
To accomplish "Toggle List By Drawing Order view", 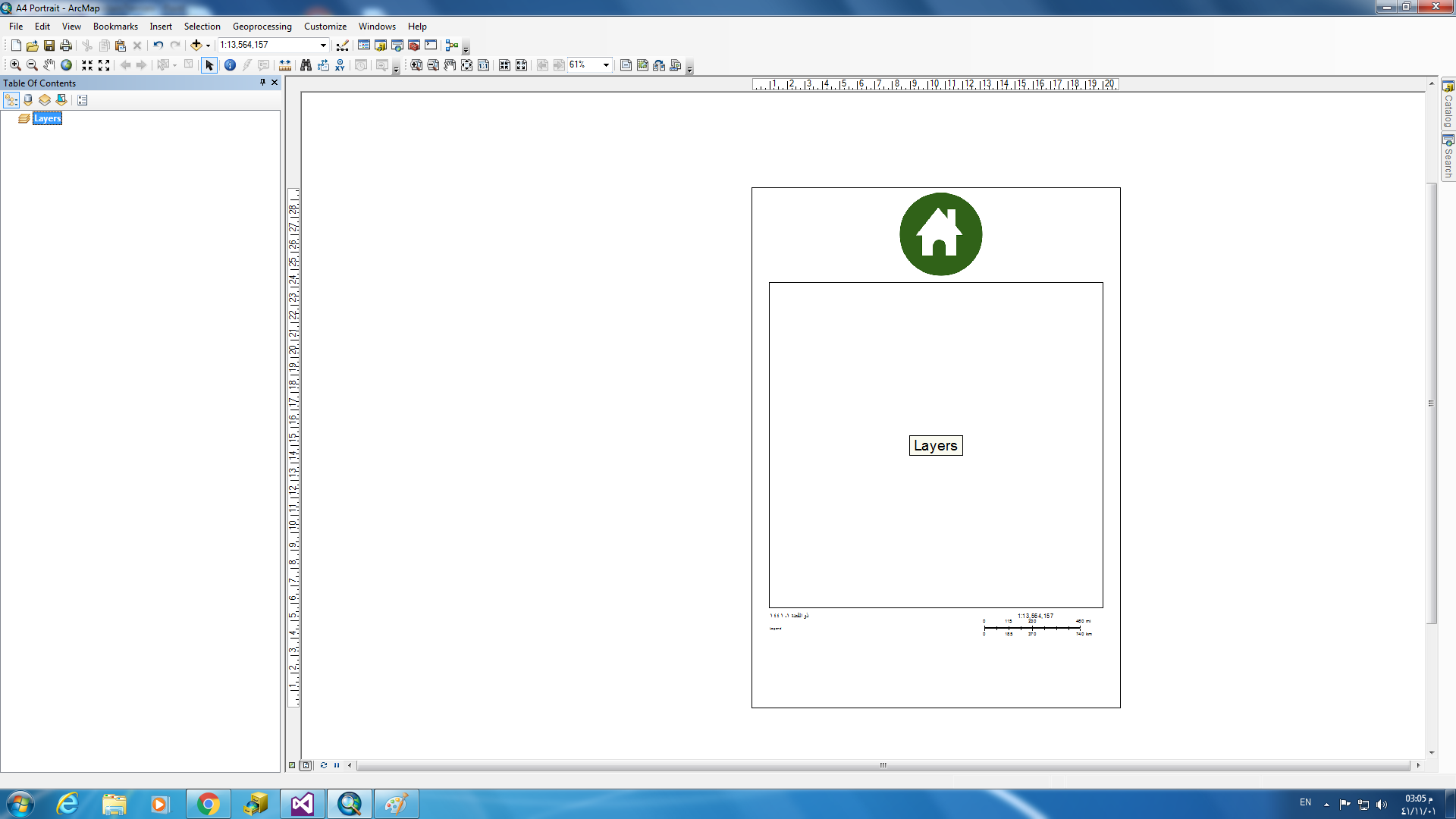I will pos(11,100).
